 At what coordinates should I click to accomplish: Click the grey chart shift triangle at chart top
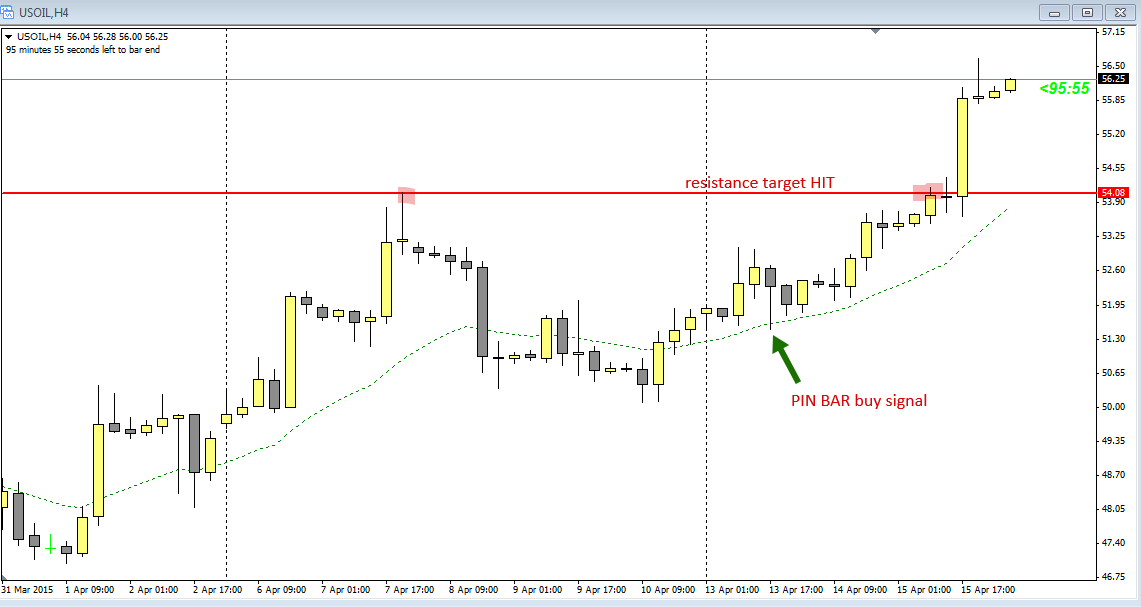coord(875,31)
